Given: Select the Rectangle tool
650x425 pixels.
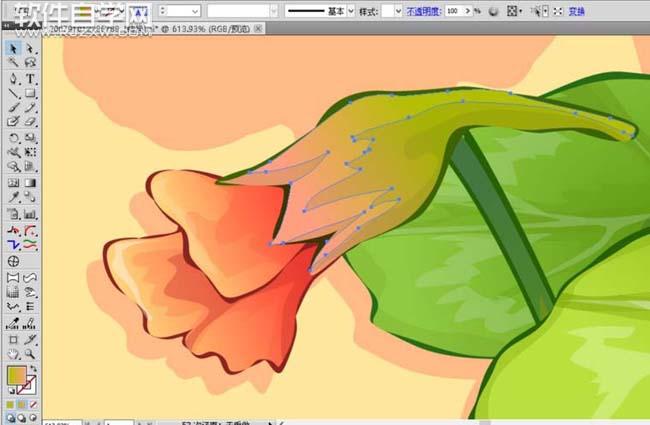Looking at the screenshot, I should [x=31, y=93].
